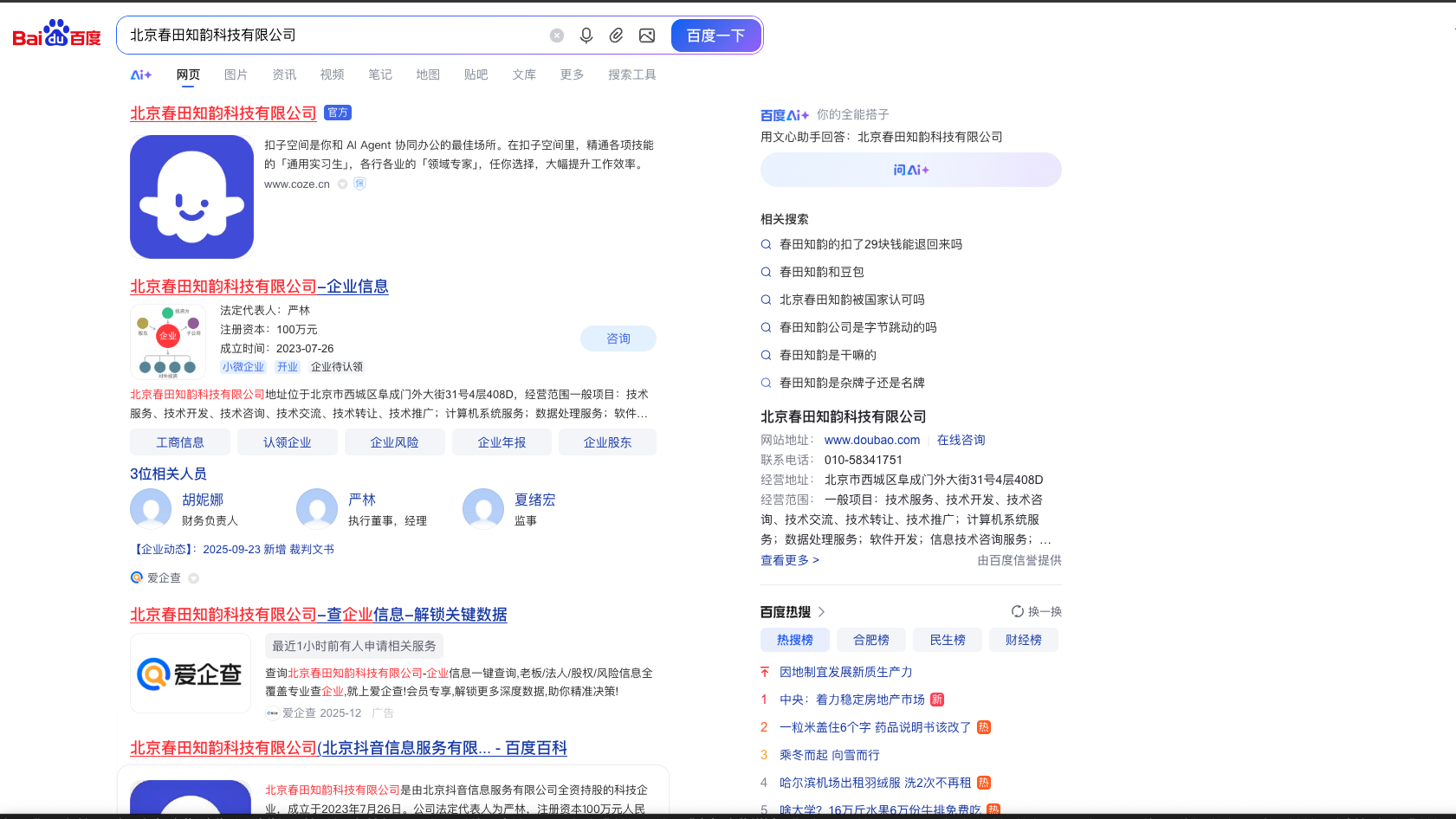Click the 换一换 refresh icon on 百度热搜
The width and height of the screenshot is (1456, 819).
tap(1018, 610)
